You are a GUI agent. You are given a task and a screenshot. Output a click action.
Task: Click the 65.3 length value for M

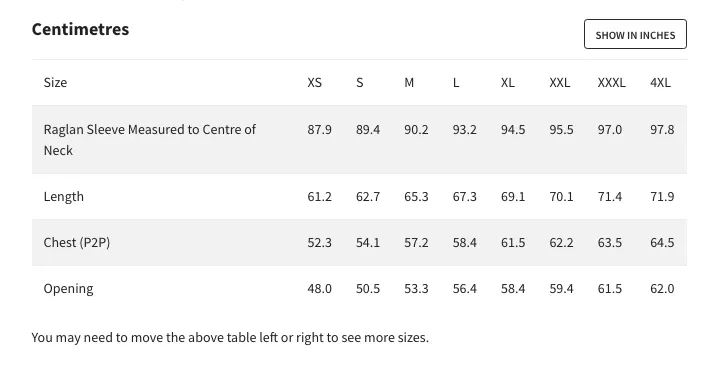click(416, 197)
